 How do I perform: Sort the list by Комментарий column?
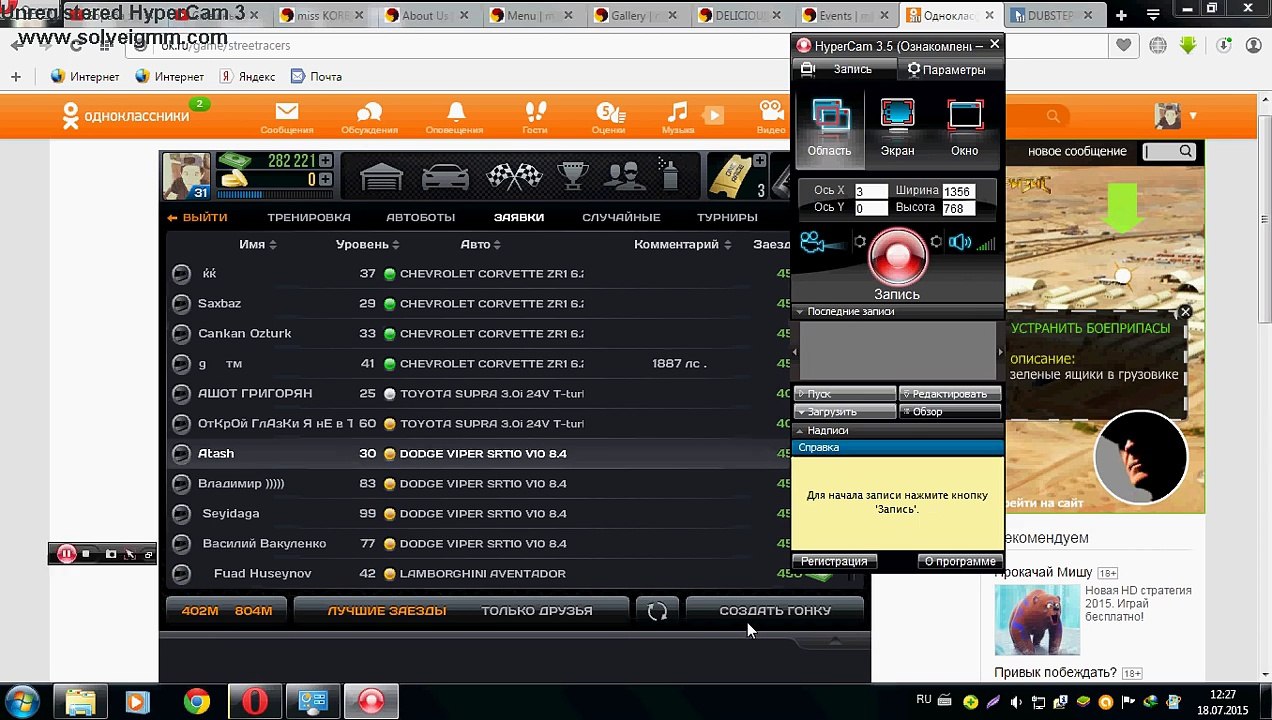click(682, 244)
